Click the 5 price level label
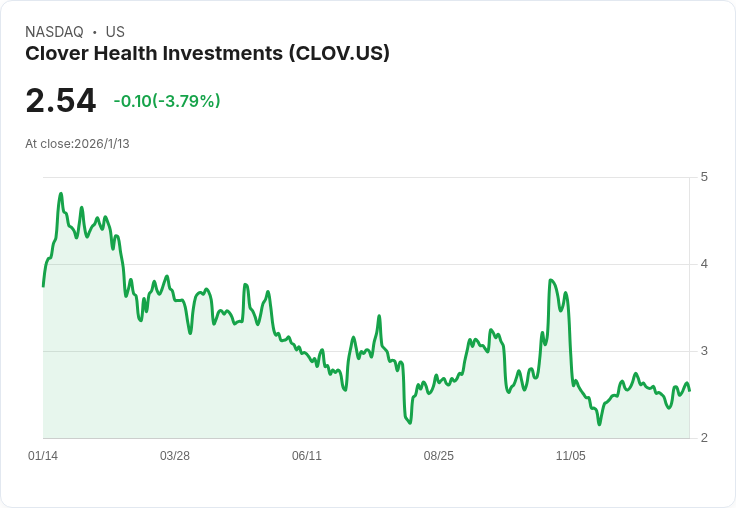Image resolution: width=736 pixels, height=508 pixels. point(704,177)
